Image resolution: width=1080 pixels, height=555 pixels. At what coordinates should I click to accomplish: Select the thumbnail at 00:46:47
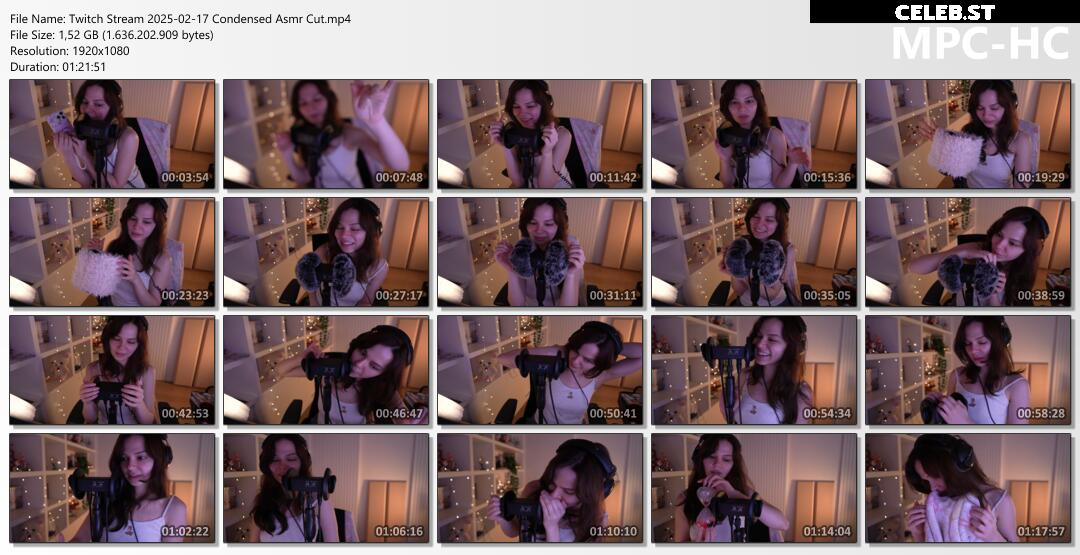pyautogui.click(x=326, y=370)
